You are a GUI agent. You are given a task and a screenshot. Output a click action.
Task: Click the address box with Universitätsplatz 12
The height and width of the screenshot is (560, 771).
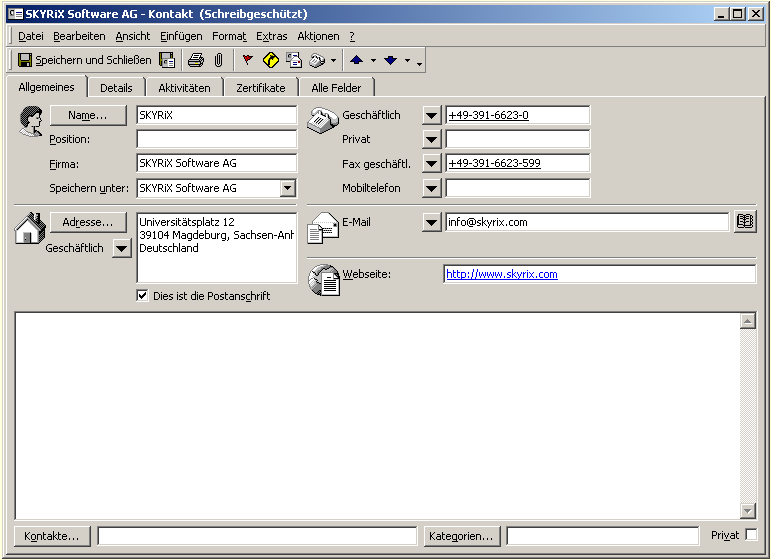(x=217, y=248)
